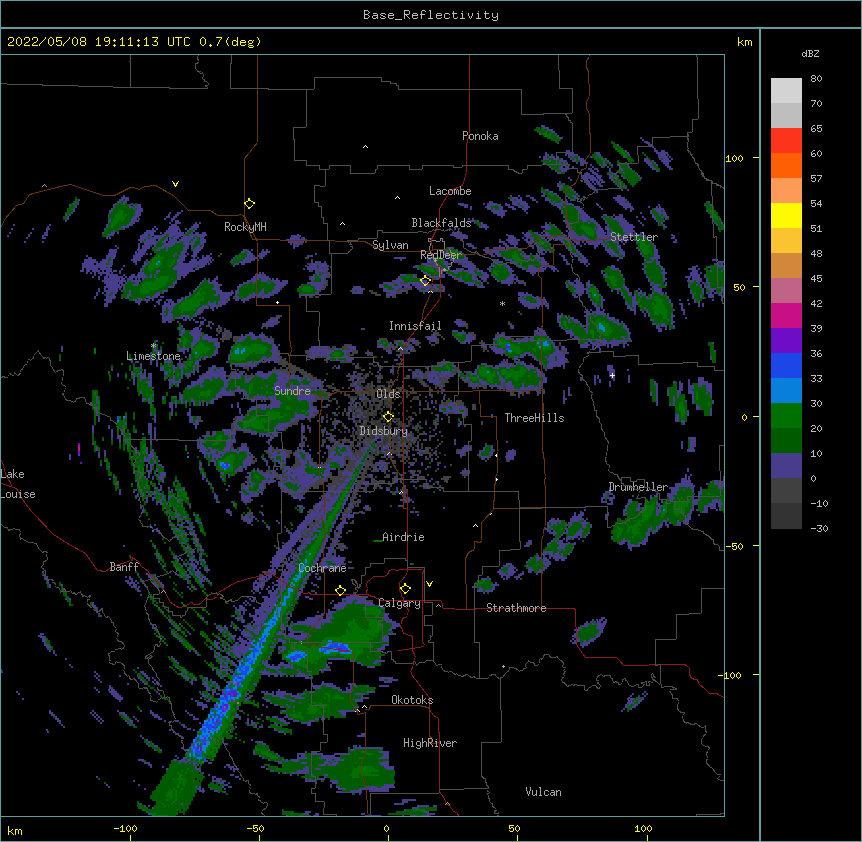Click the ThreeHills label
Screen dimensions: 862x842
coord(534,418)
